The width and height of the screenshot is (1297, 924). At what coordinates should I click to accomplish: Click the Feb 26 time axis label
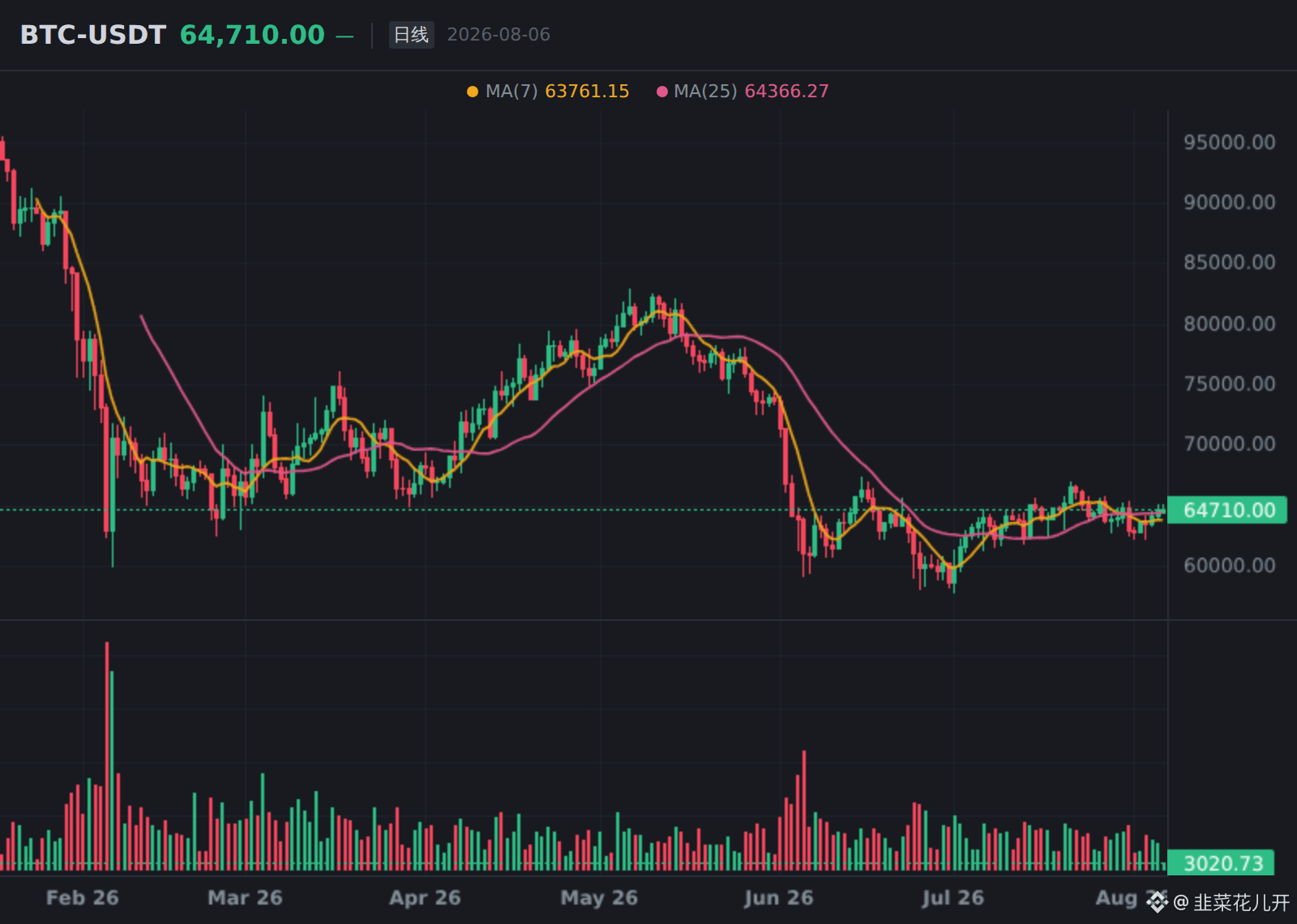click(x=83, y=898)
